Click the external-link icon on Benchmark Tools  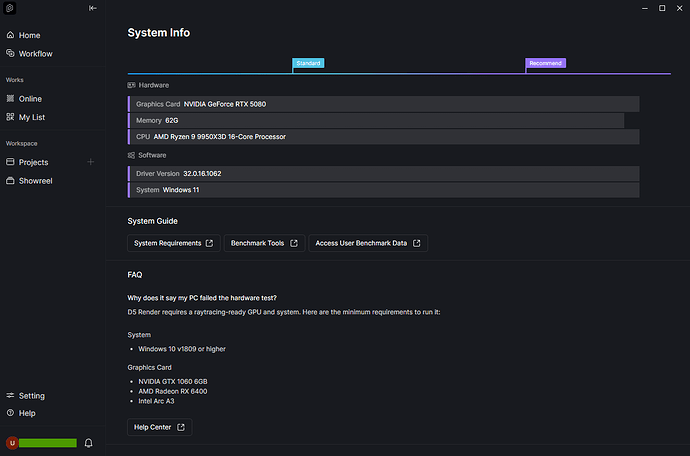294,243
